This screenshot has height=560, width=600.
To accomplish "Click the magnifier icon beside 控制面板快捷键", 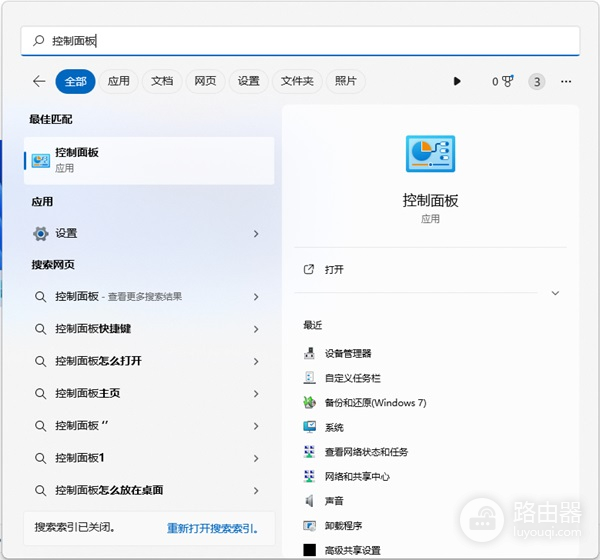I will coord(41,329).
